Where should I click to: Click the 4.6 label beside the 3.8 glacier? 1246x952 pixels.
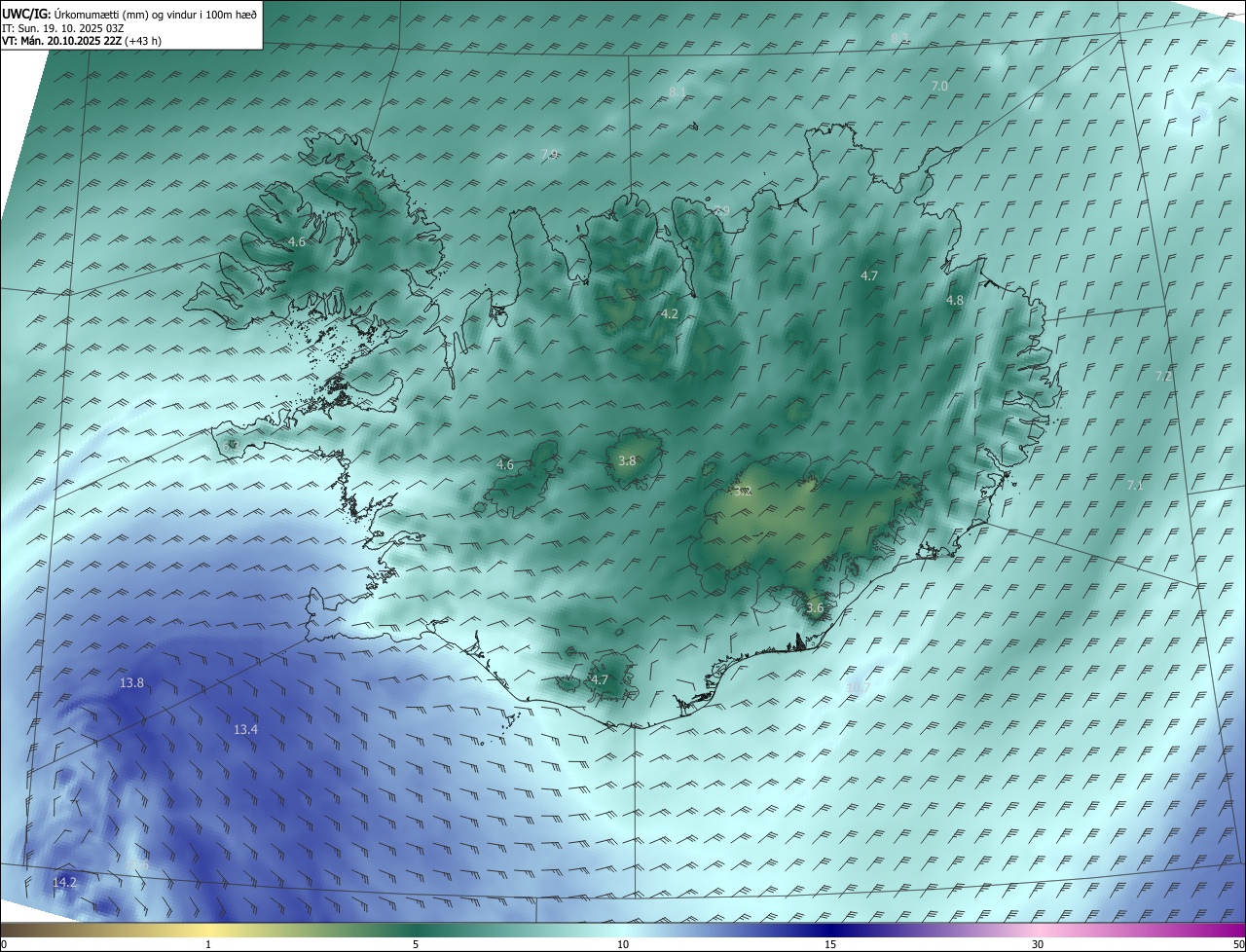(x=504, y=465)
